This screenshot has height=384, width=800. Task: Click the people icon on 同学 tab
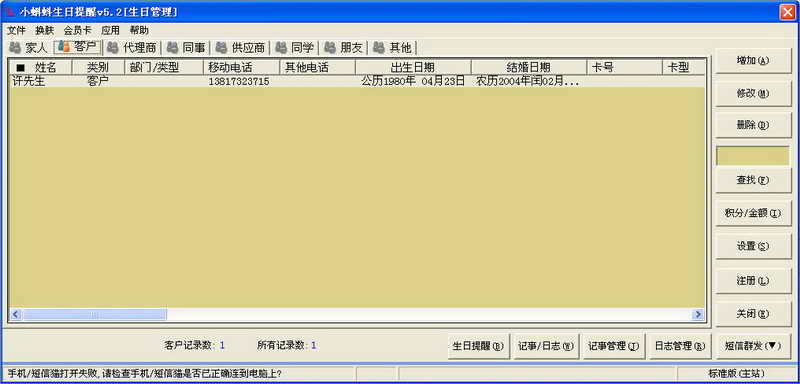click(281, 48)
